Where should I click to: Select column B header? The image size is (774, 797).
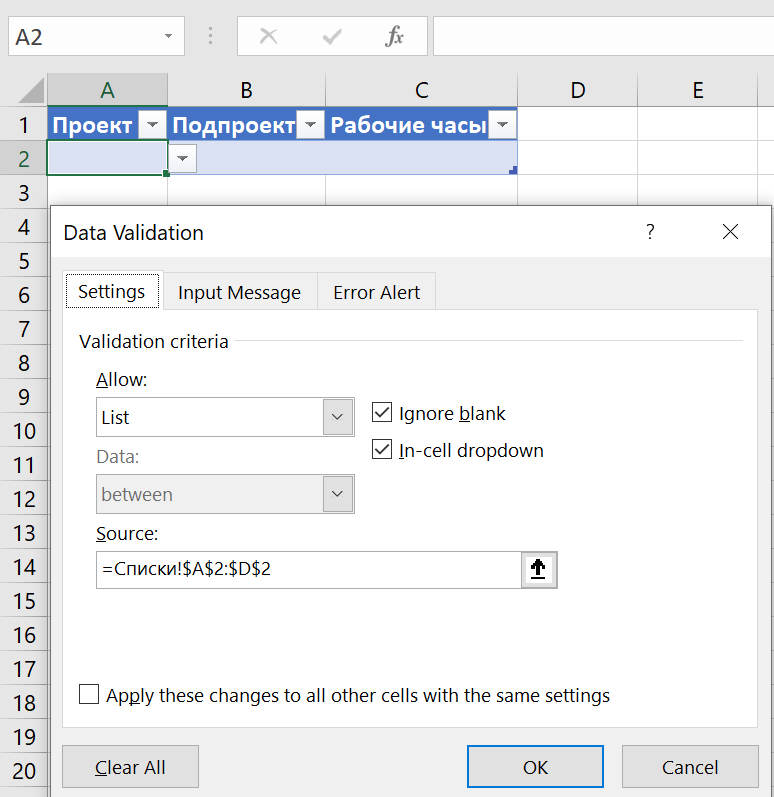tap(246, 90)
